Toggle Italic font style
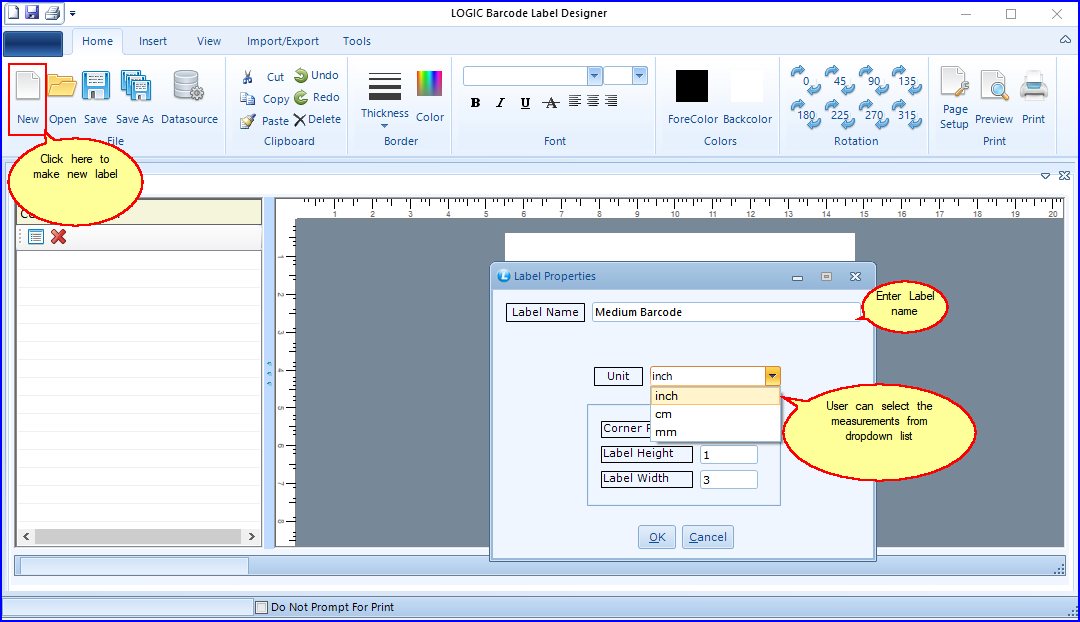 (x=500, y=103)
